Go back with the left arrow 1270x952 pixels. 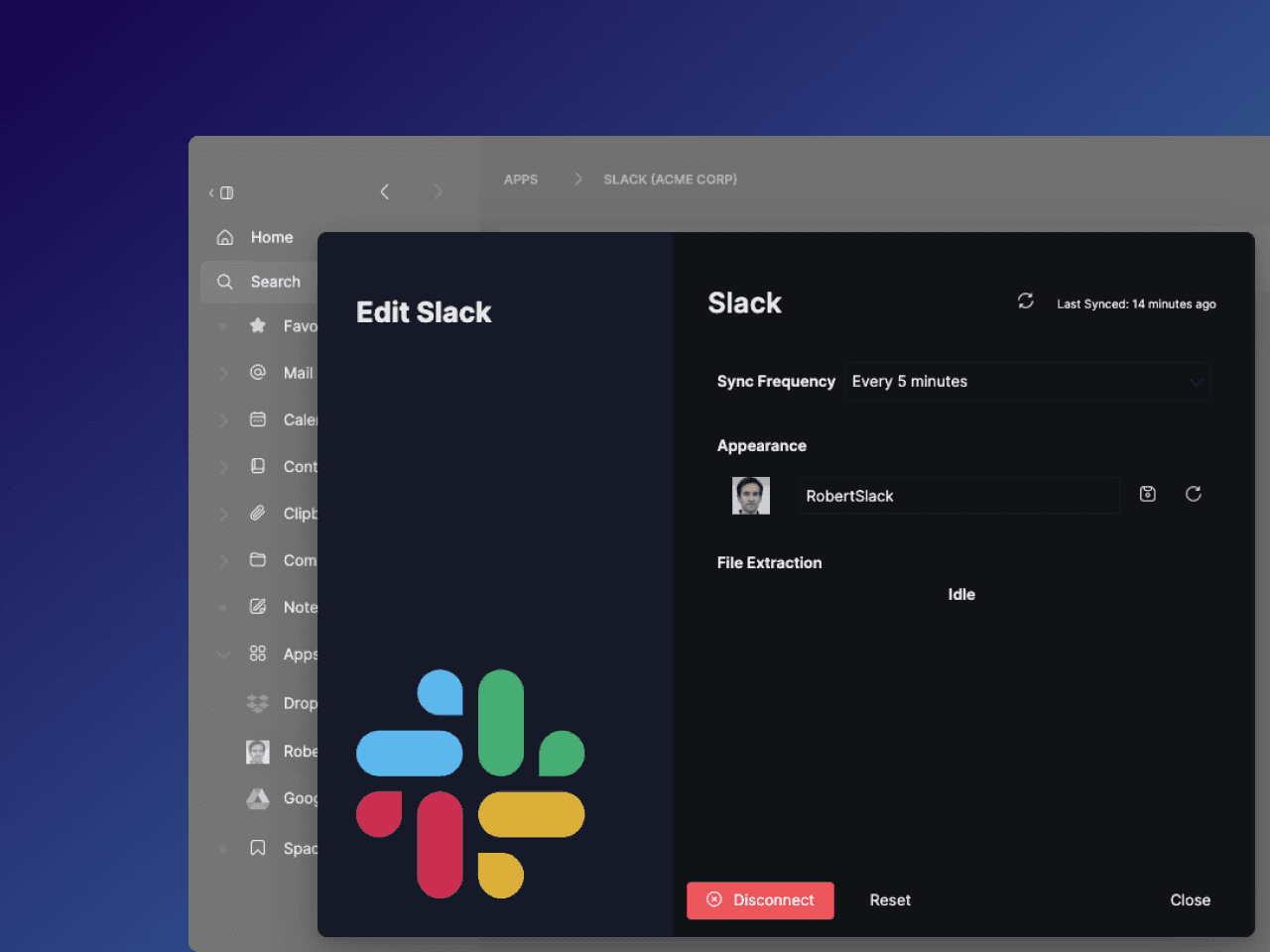pos(385,191)
